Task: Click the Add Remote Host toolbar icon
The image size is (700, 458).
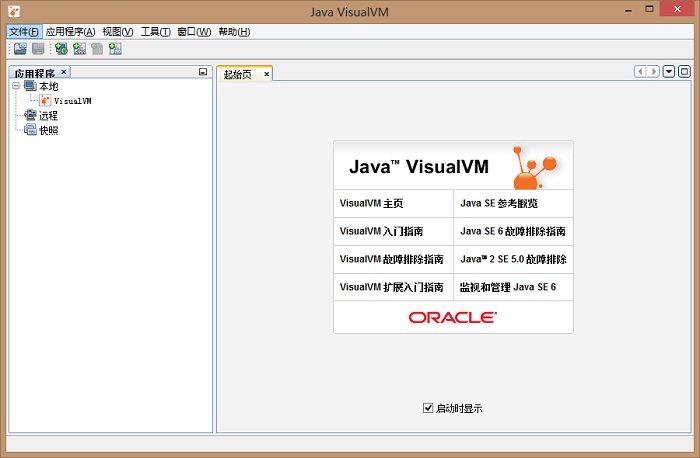Action: [61, 49]
